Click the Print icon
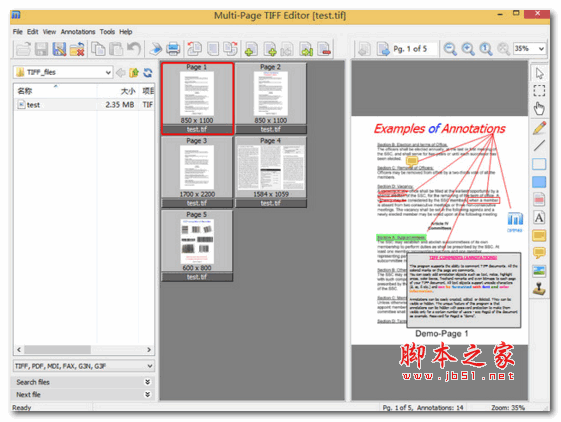The height and width of the screenshot is (422, 561). click(173, 49)
